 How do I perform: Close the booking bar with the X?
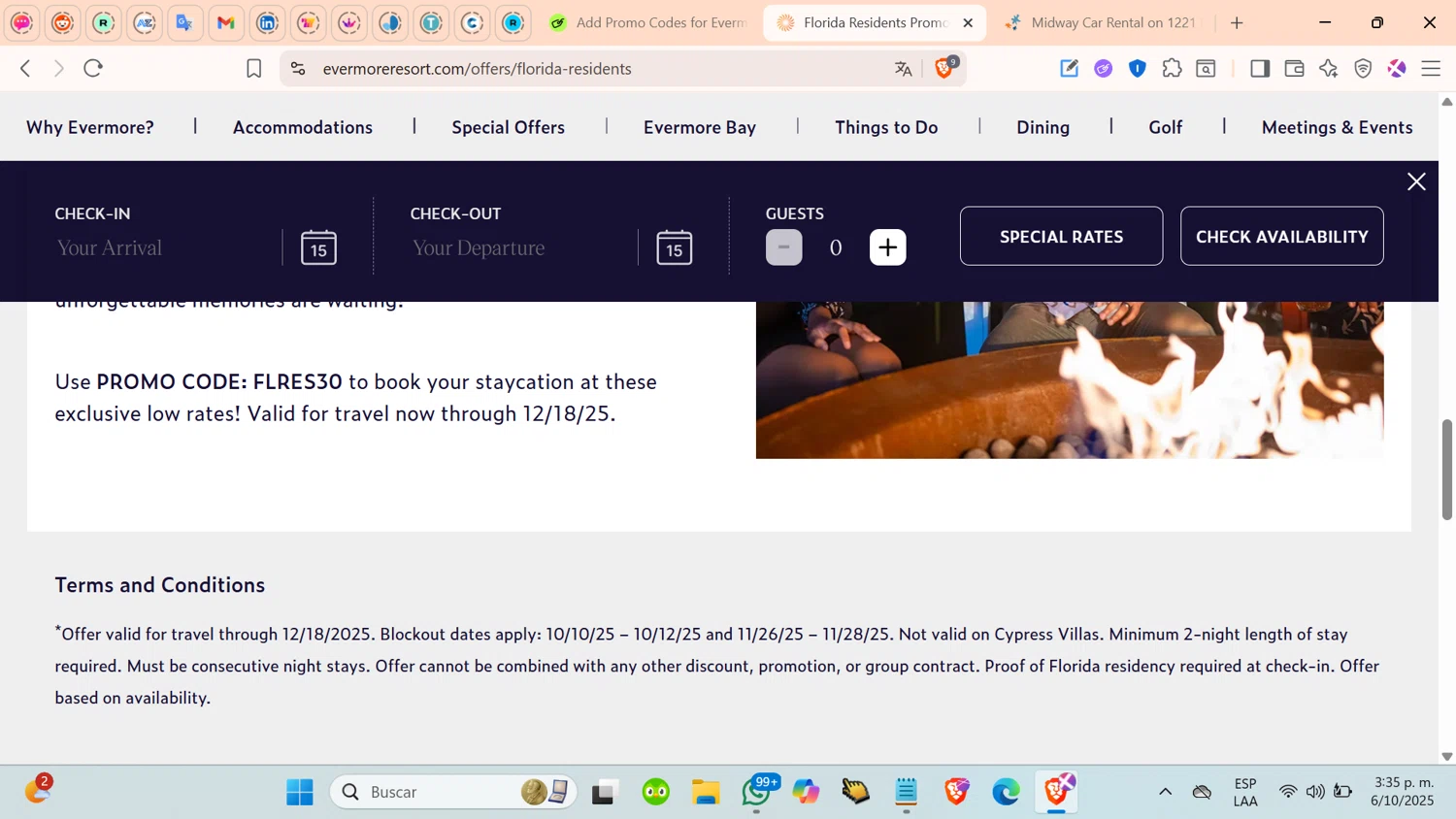(1416, 181)
